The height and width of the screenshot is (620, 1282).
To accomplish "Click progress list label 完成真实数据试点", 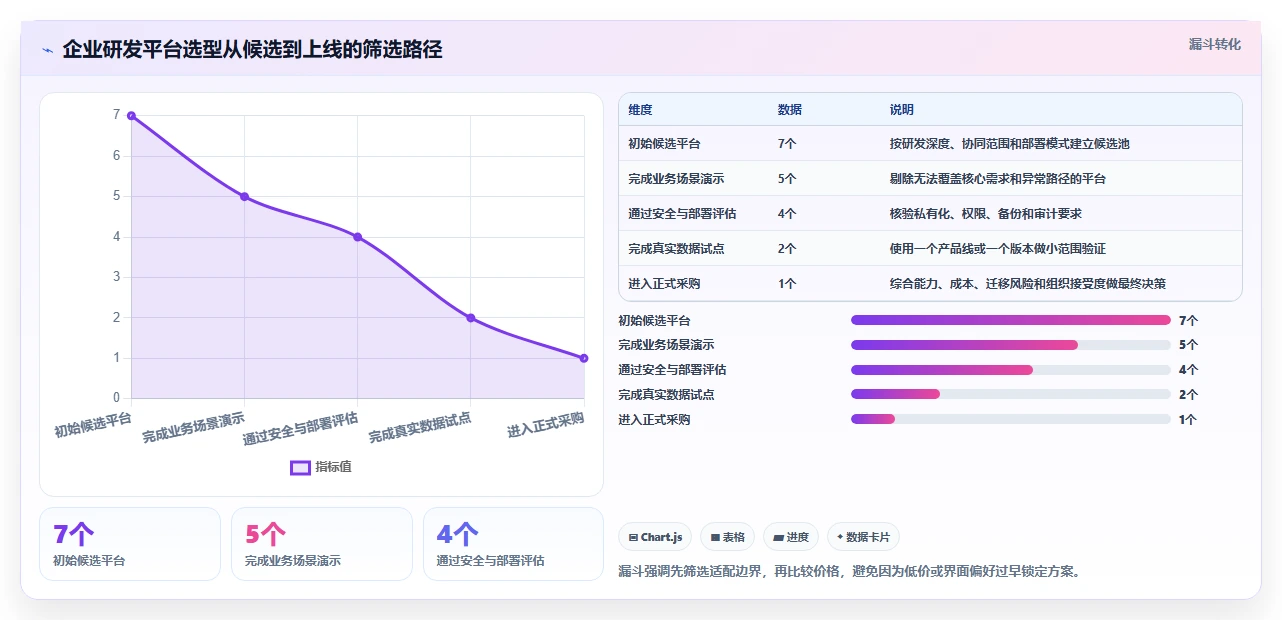I will point(666,395).
